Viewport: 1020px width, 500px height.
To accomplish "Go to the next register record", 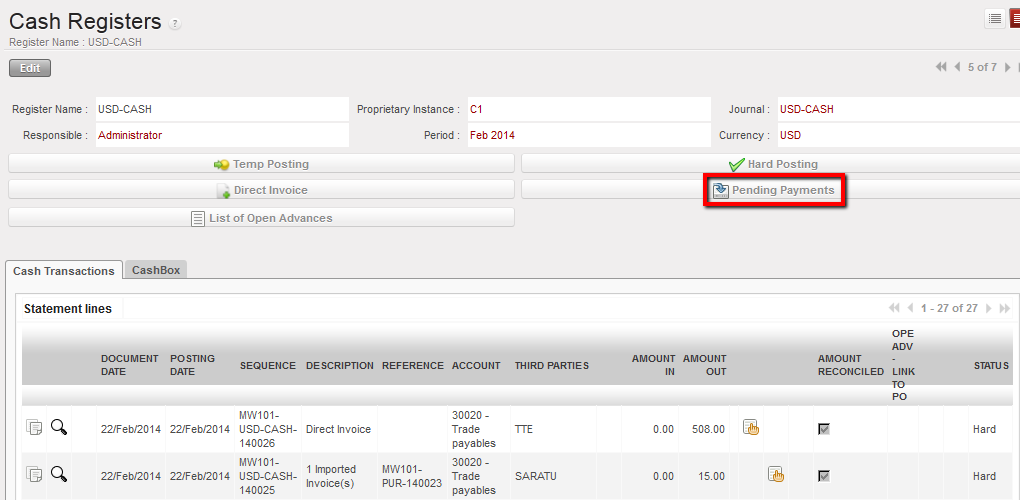I will click(1007, 67).
